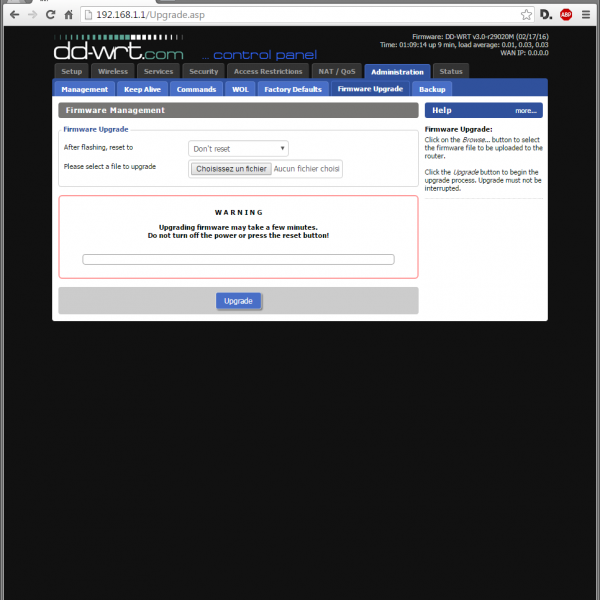Open the Setup tab
600x600 pixels.
(71, 72)
